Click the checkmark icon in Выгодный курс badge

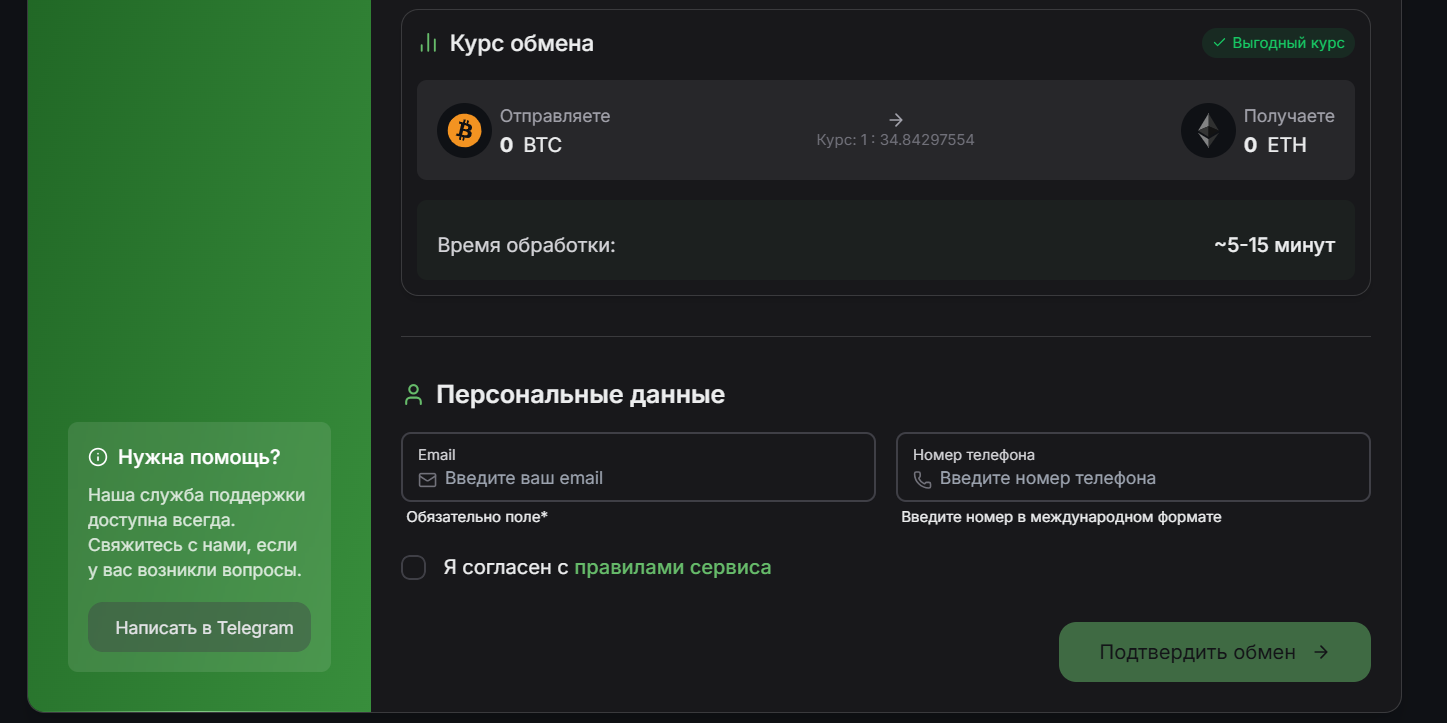click(x=1219, y=43)
